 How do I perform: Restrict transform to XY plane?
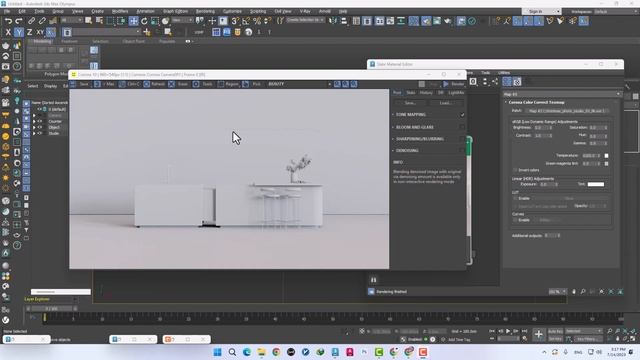(x=40, y=32)
